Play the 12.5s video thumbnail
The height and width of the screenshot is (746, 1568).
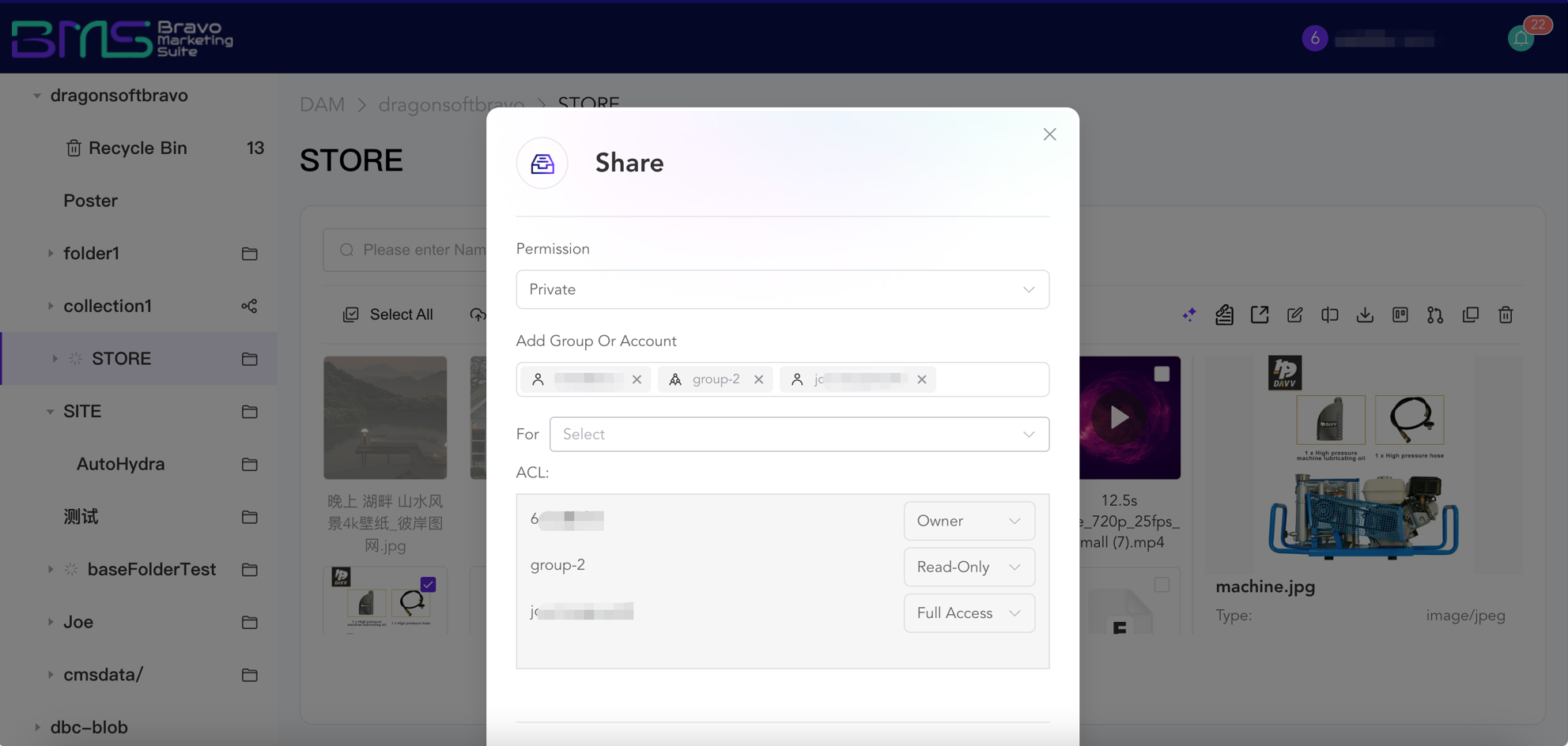pyautogui.click(x=1119, y=417)
